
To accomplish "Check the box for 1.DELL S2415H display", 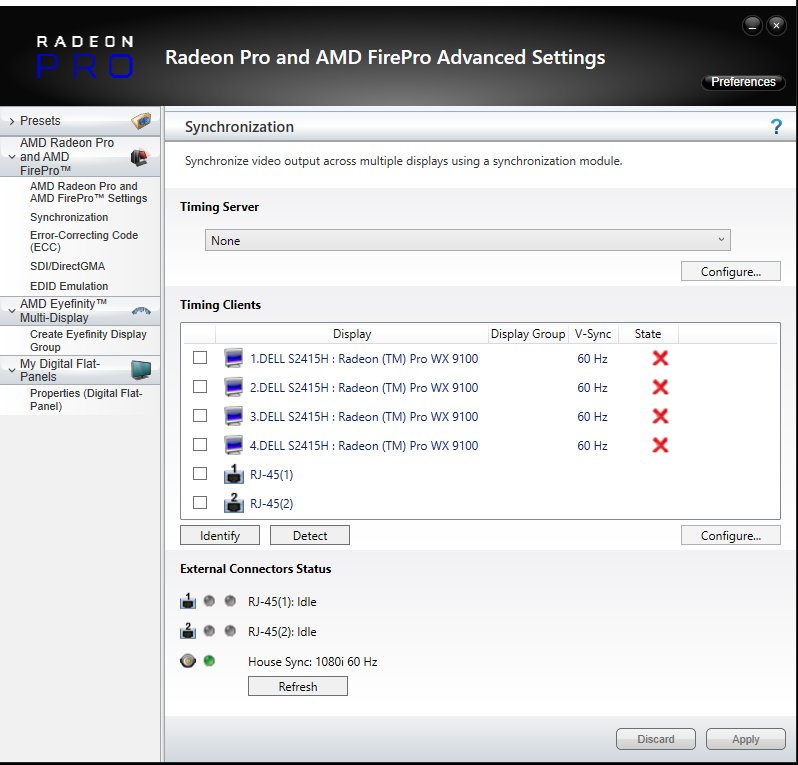I will [200, 358].
